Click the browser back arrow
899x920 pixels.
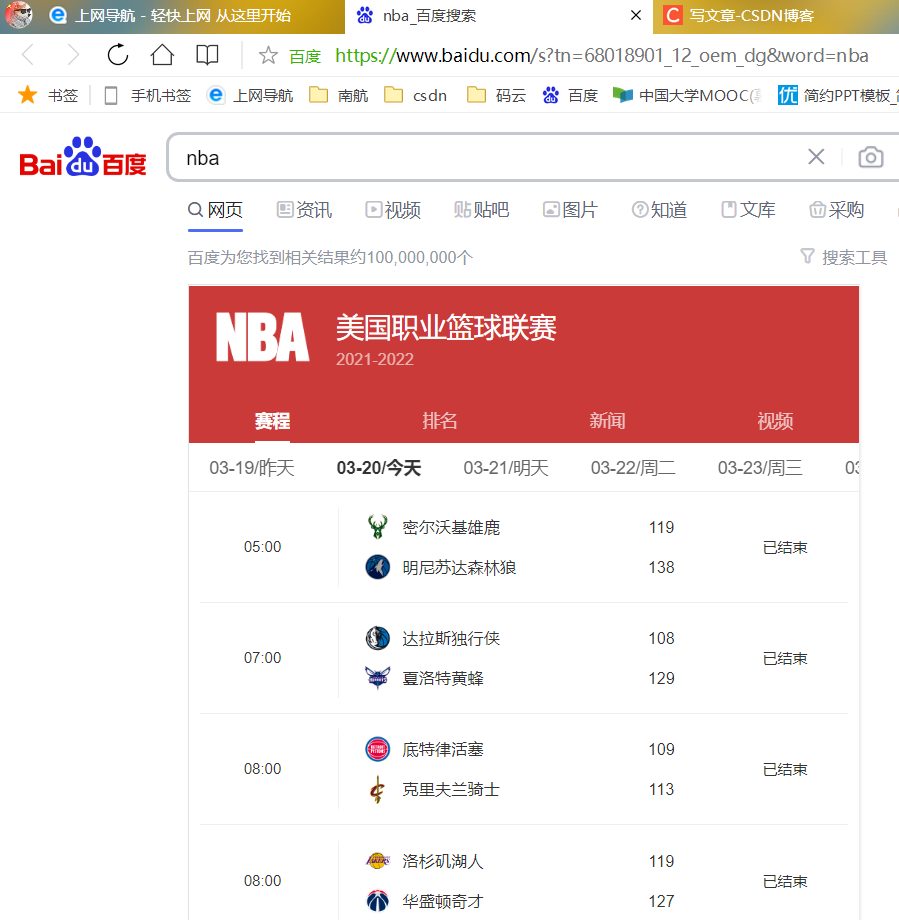click(x=27, y=56)
